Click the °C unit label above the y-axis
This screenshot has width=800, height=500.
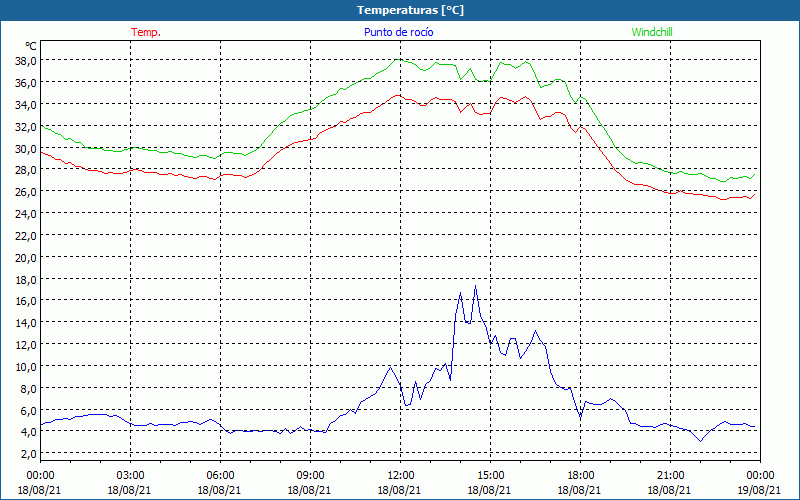click(x=31, y=46)
